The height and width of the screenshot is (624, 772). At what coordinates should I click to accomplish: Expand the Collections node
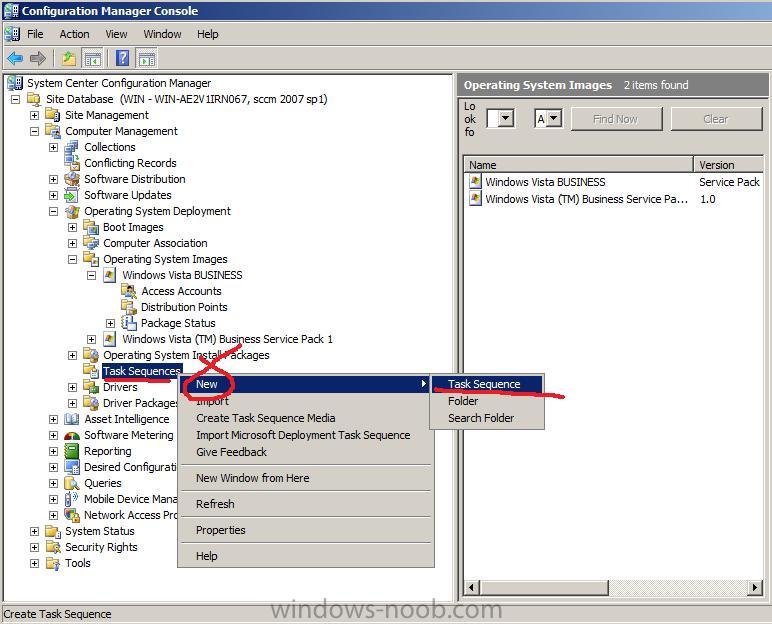(x=53, y=147)
